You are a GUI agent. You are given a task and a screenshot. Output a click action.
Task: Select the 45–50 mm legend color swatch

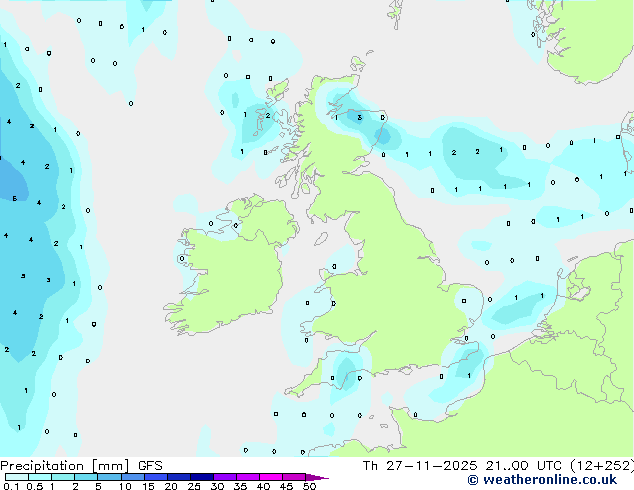pyautogui.click(x=294, y=477)
